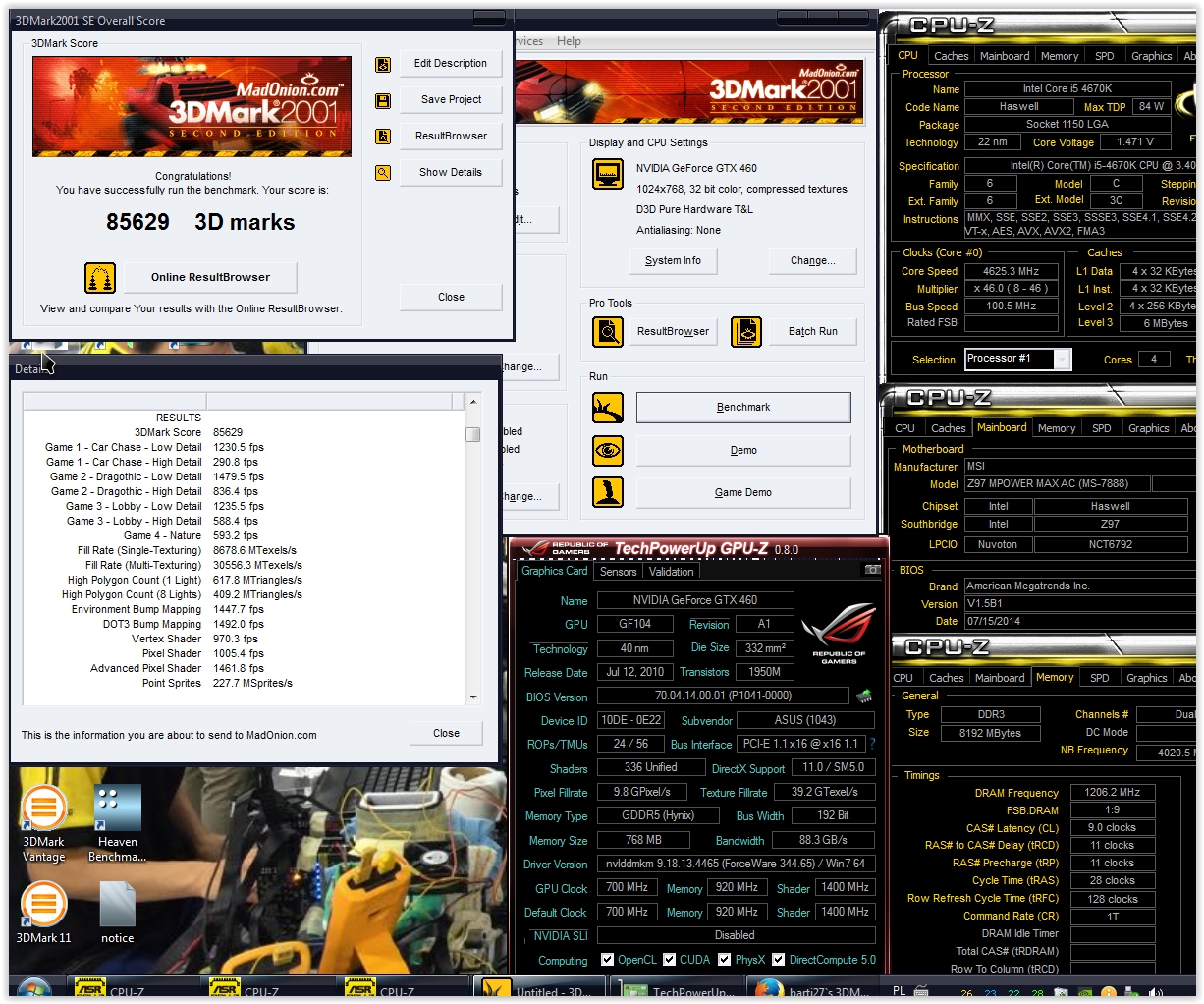This screenshot has height=1004, width=1204.
Task: Click the CPU Name field 'Intel Core i5 4670K'
Action: [x=1067, y=89]
